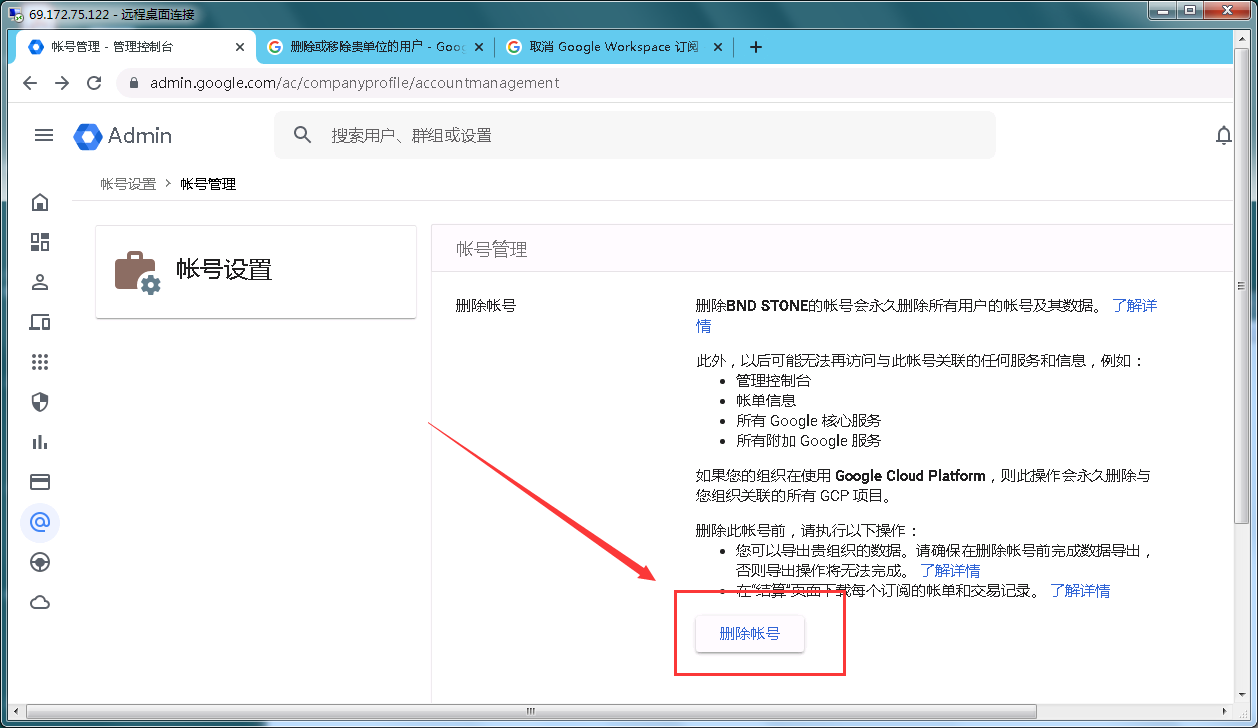The height and width of the screenshot is (728, 1258).
Task: Select the Account @ sidebar icon
Action: click(x=40, y=522)
